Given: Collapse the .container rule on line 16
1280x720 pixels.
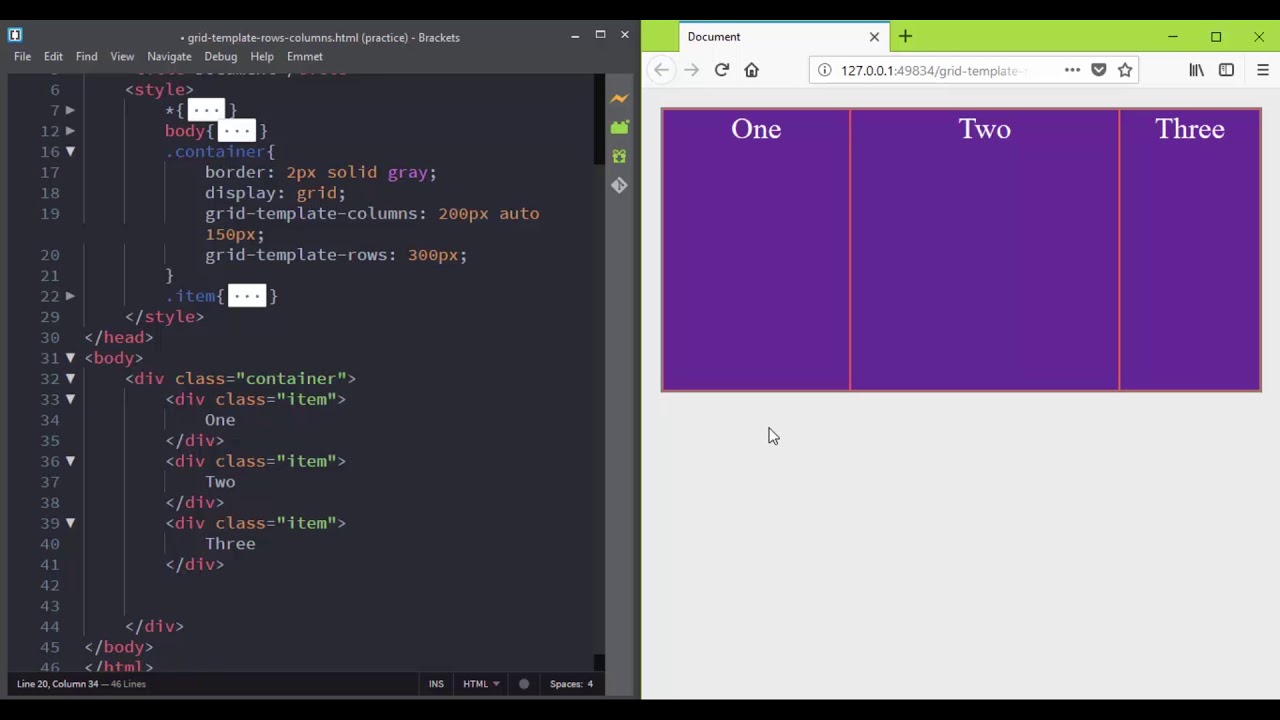Looking at the screenshot, I should point(70,151).
